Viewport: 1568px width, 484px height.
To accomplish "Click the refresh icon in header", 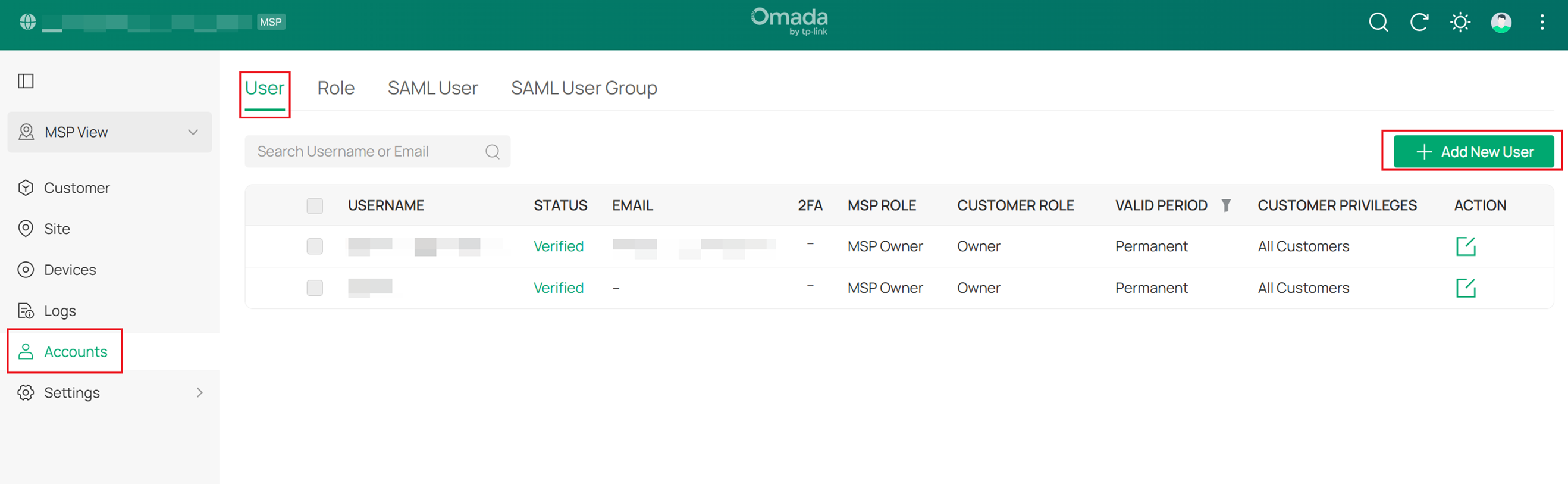I will [x=1419, y=23].
